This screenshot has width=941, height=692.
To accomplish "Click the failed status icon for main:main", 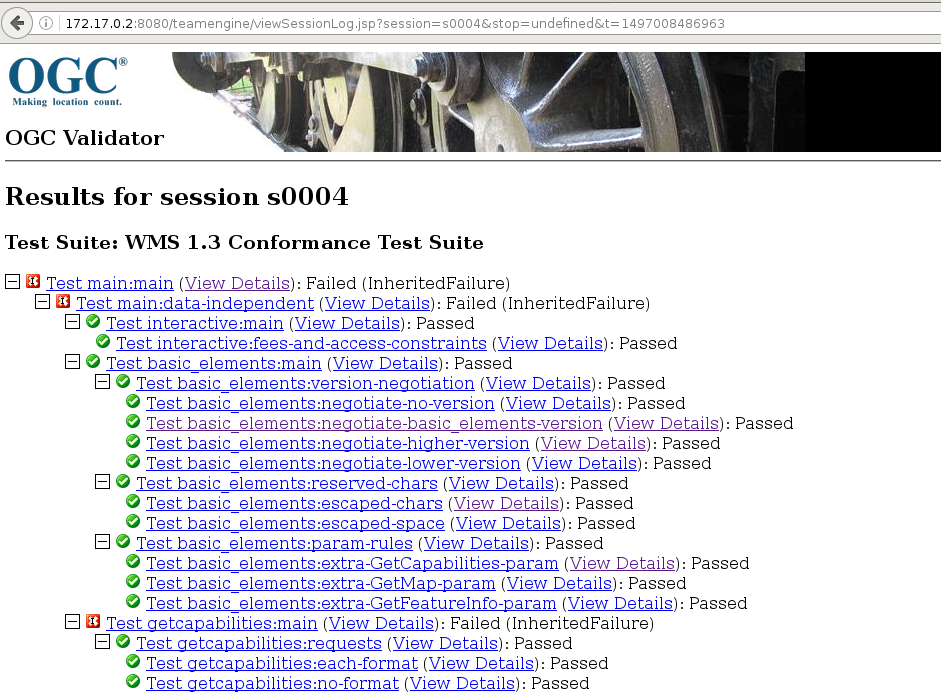I will pos(33,281).
